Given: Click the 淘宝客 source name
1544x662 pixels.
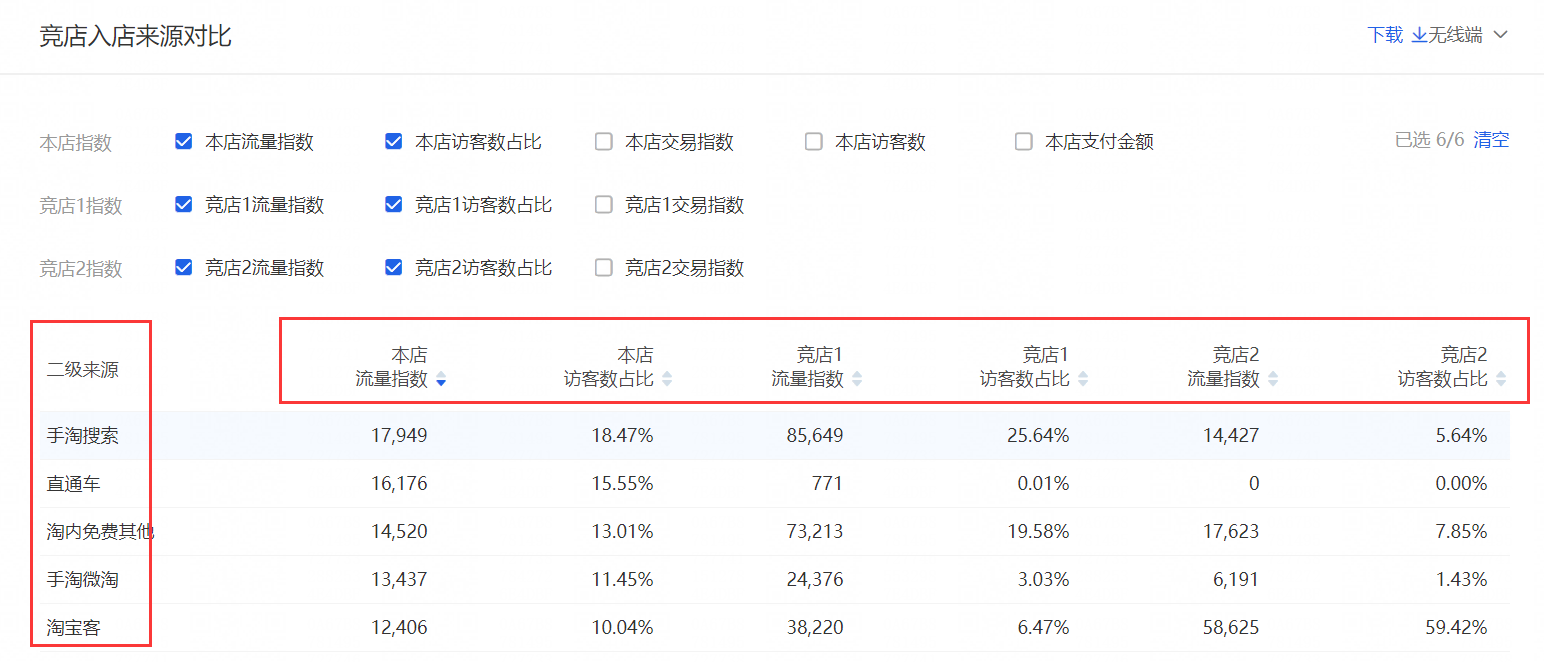Looking at the screenshot, I should [73, 629].
